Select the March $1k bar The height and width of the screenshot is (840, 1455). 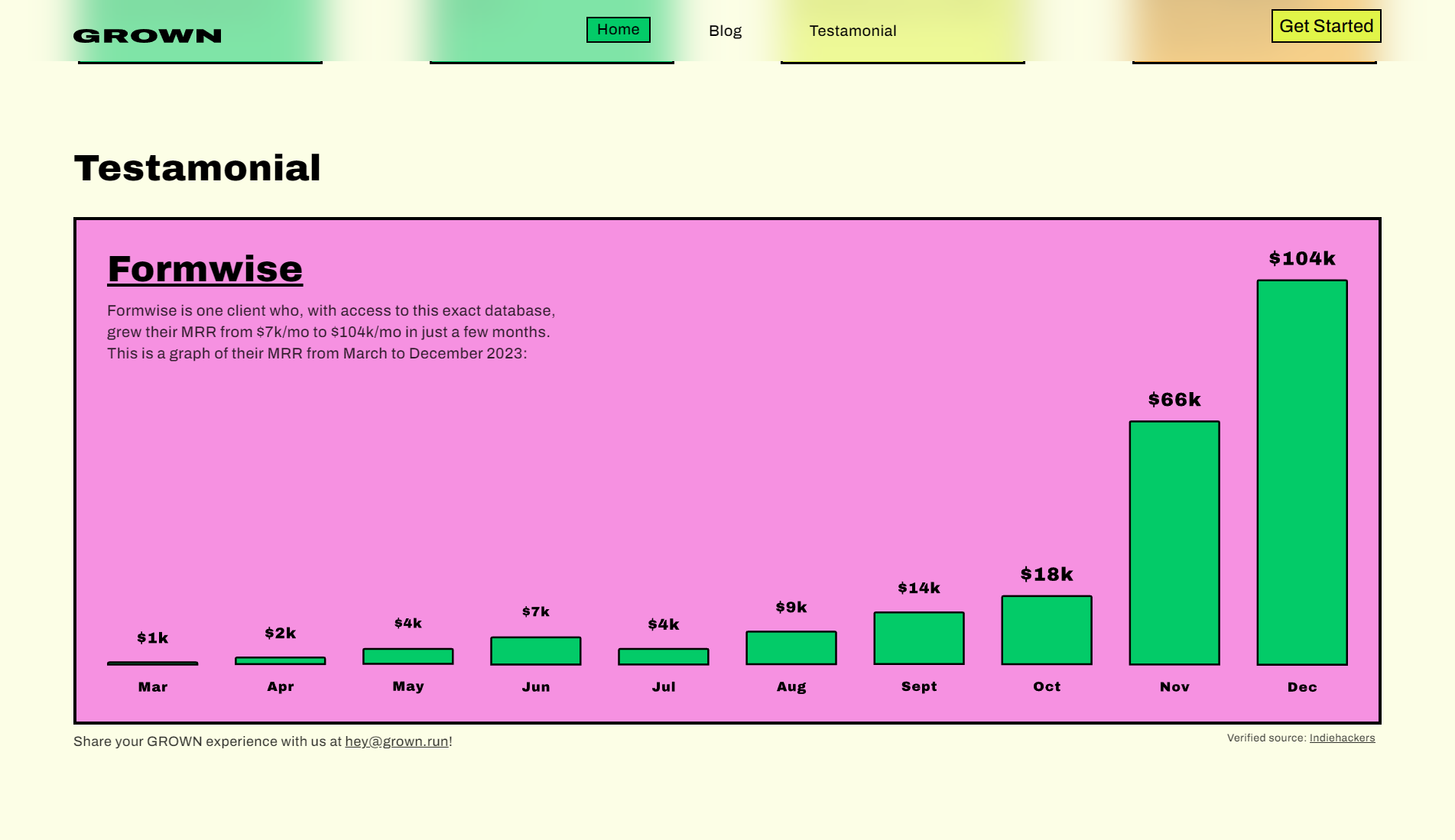click(x=153, y=663)
